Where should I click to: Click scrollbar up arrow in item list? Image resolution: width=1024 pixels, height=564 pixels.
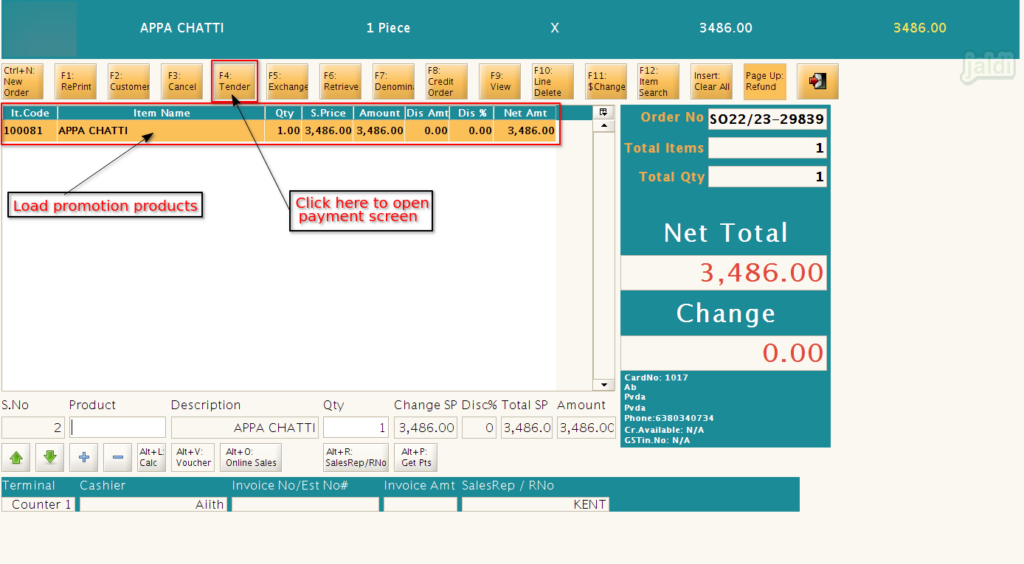(x=603, y=125)
